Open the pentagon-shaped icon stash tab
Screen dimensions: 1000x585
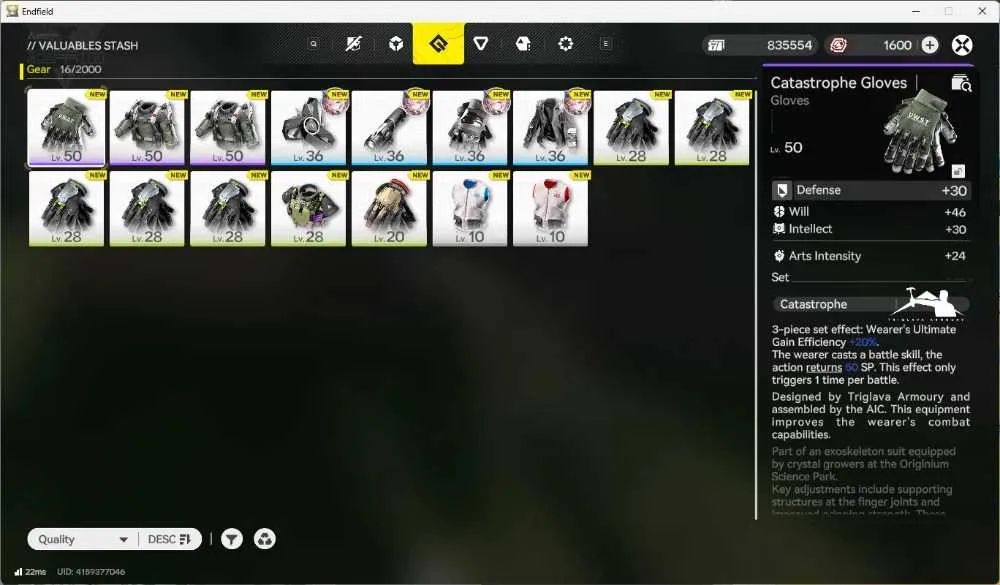[523, 43]
